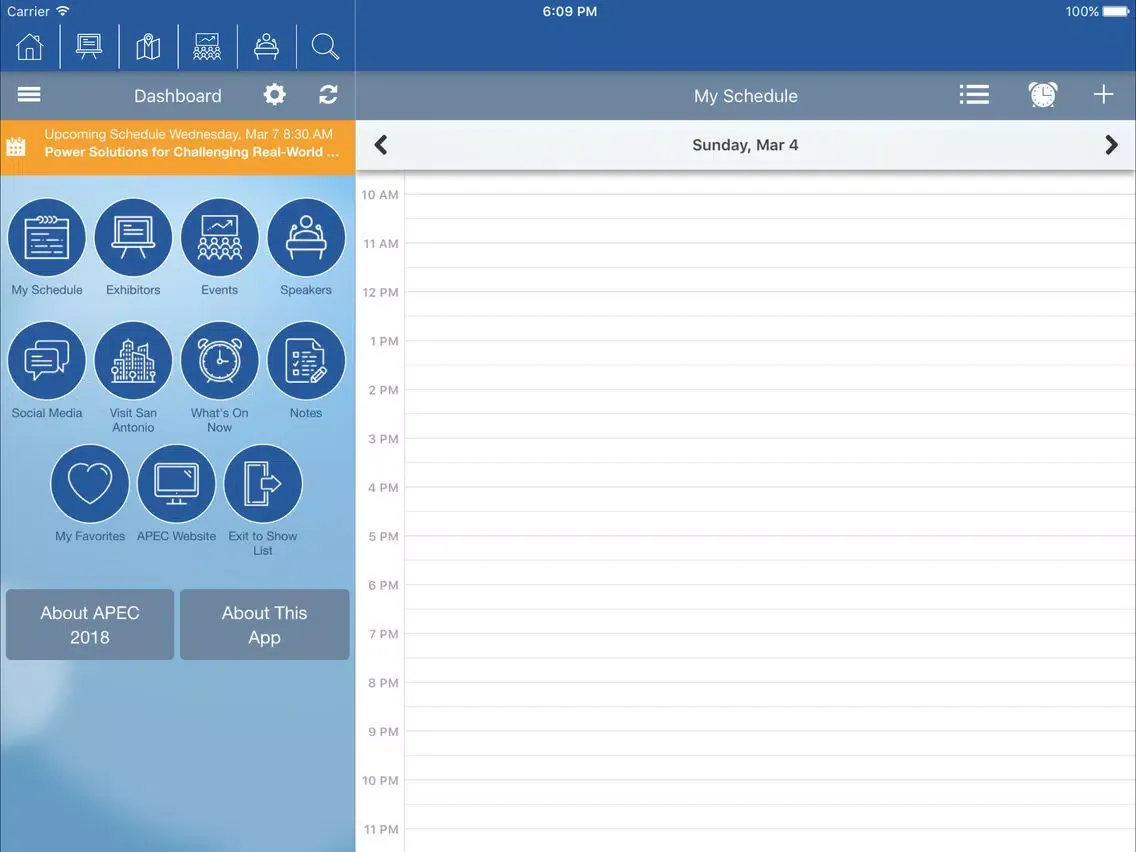Click the Dashboard panel title
The image size is (1136, 852).
[178, 96]
